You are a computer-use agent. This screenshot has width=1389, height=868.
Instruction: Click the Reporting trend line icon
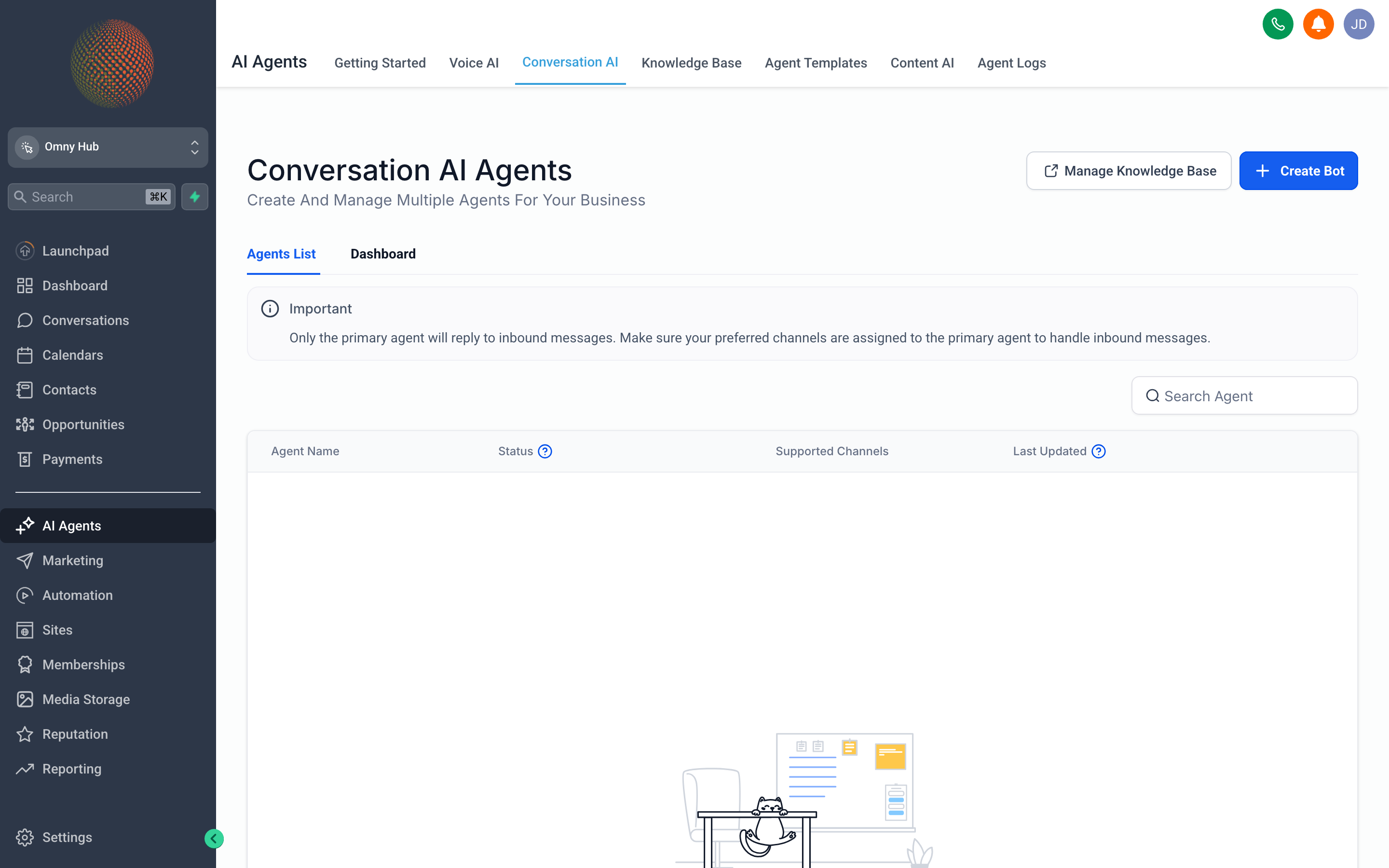[25, 769]
